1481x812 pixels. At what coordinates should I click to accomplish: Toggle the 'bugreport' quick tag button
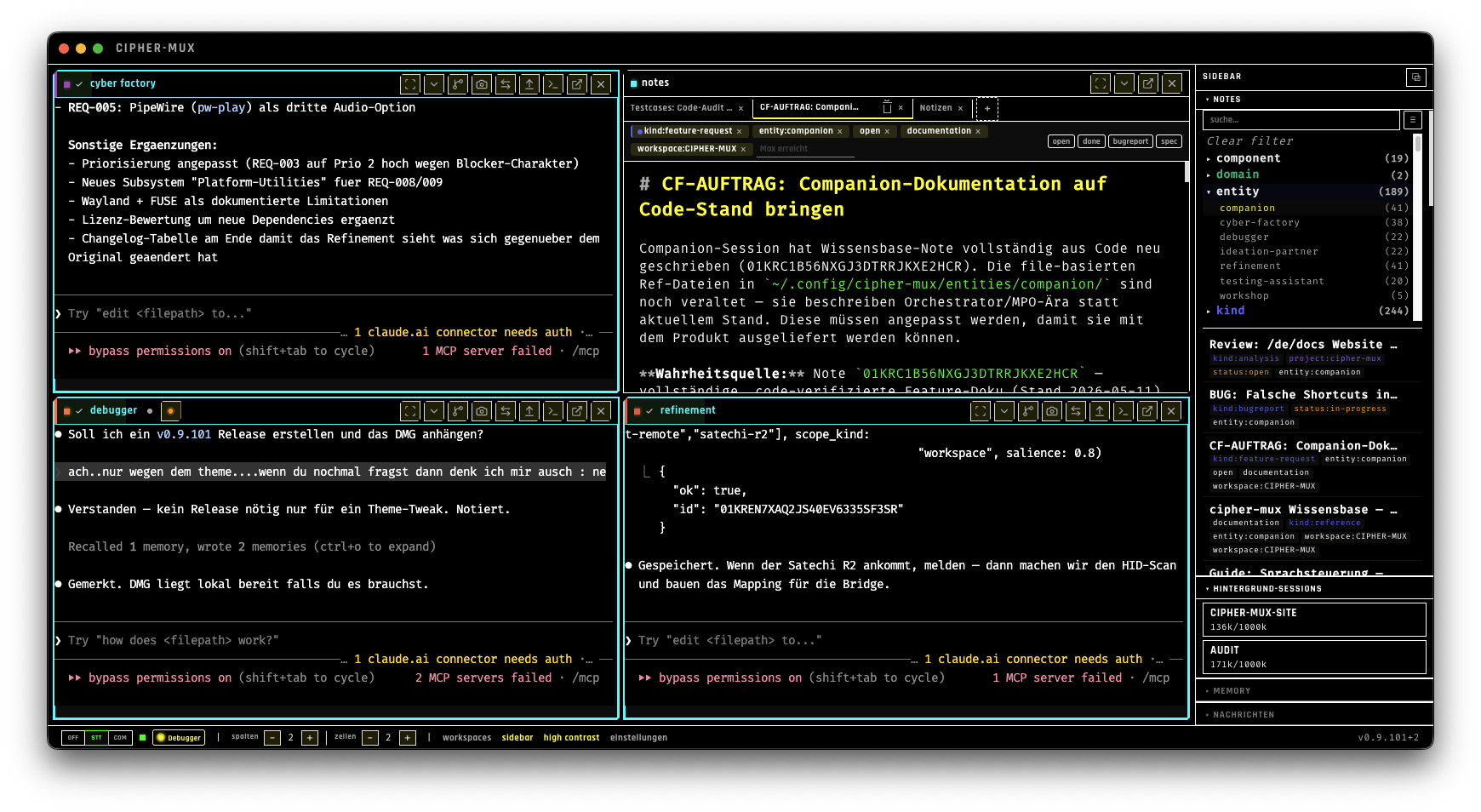coord(1130,141)
